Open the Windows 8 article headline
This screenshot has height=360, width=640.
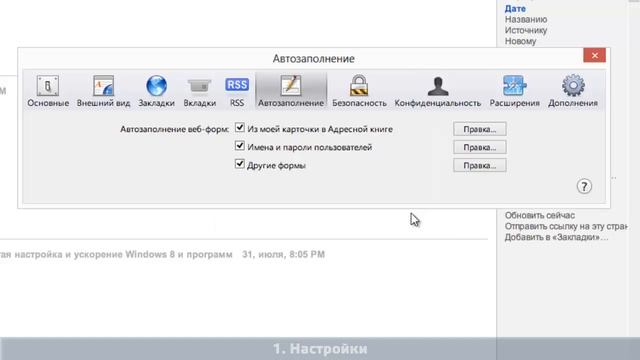tap(116, 254)
